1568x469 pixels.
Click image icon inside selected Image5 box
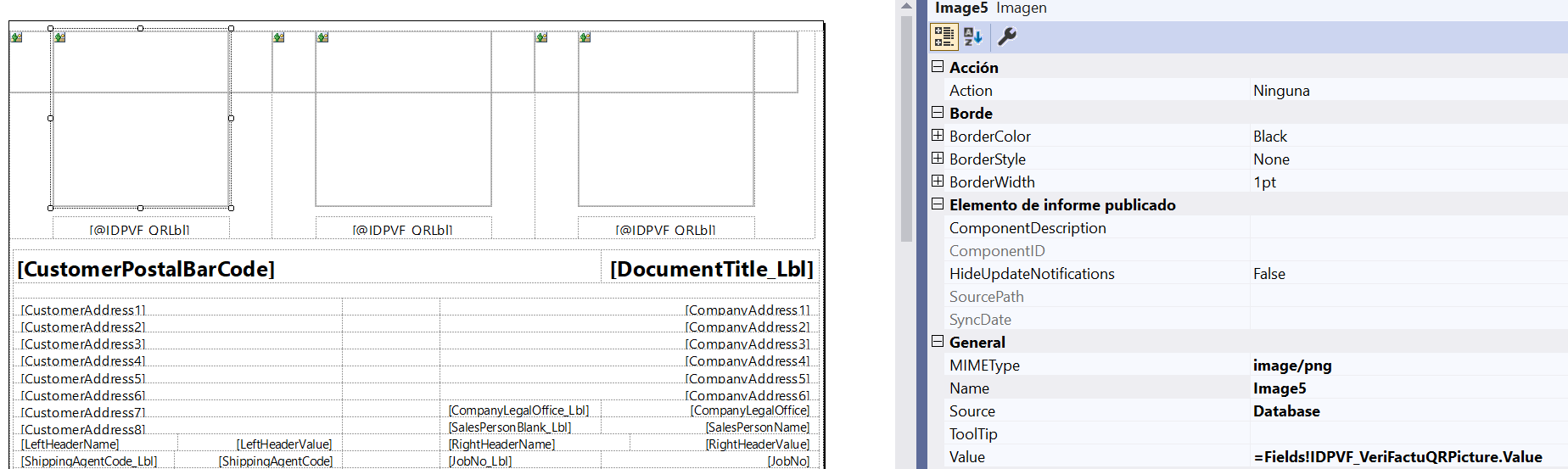[59, 37]
